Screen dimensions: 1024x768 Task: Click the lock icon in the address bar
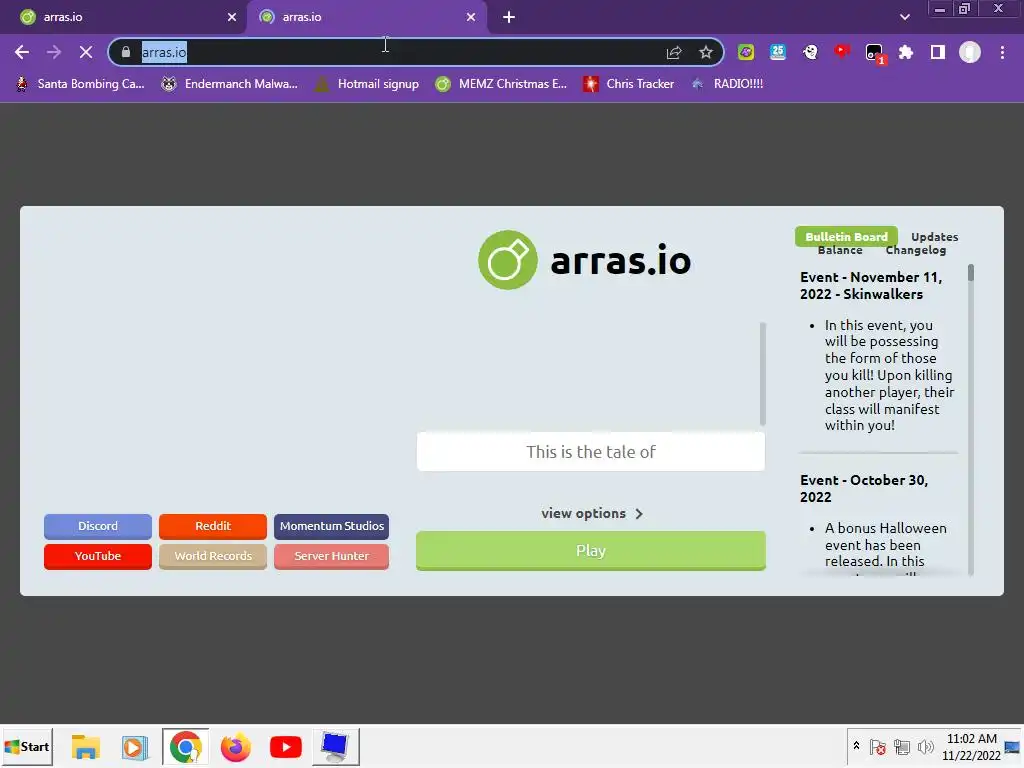[126, 52]
